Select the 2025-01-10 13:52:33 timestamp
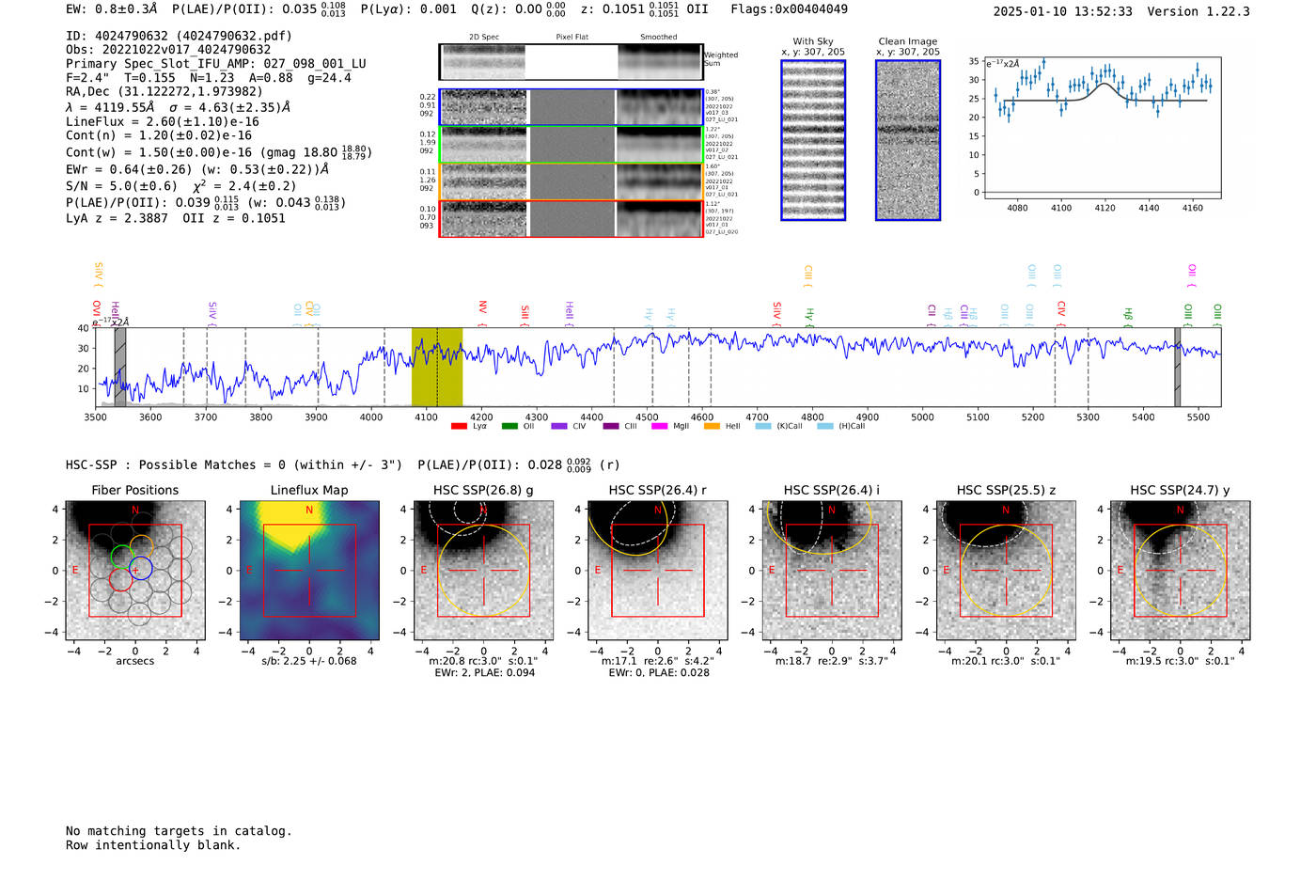Screen dimensions: 1316x896 1063,11
